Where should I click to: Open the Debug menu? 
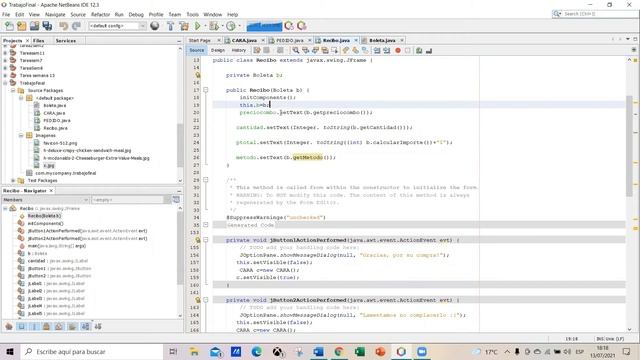click(136, 14)
